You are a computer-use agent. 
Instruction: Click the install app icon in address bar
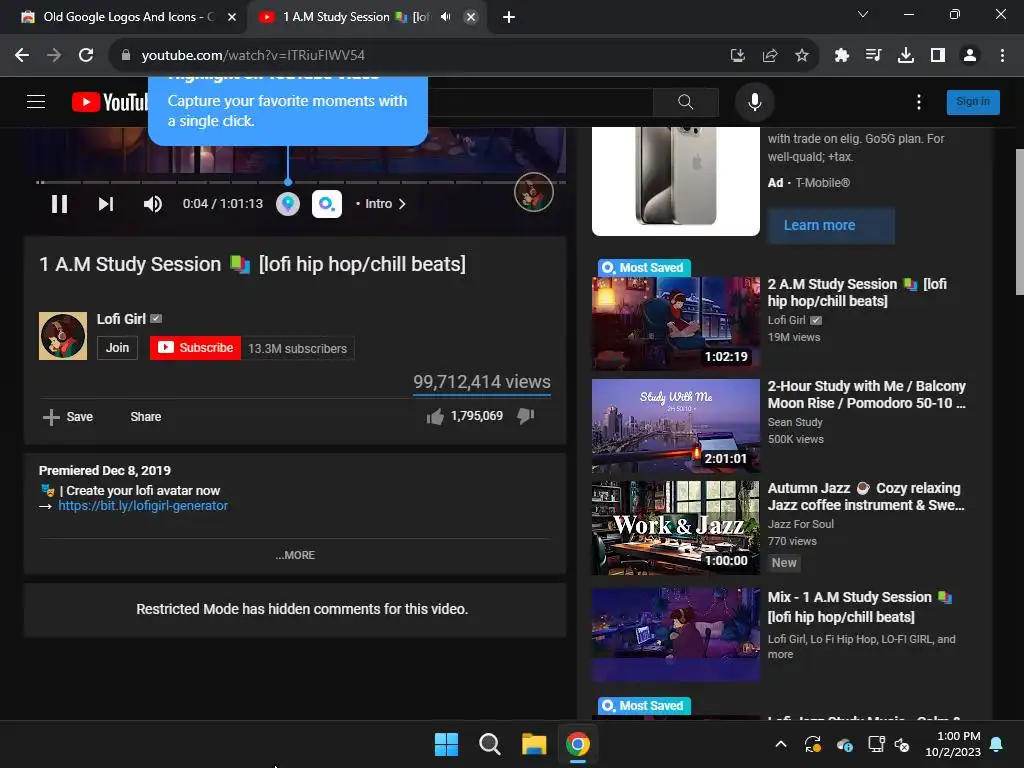737,56
